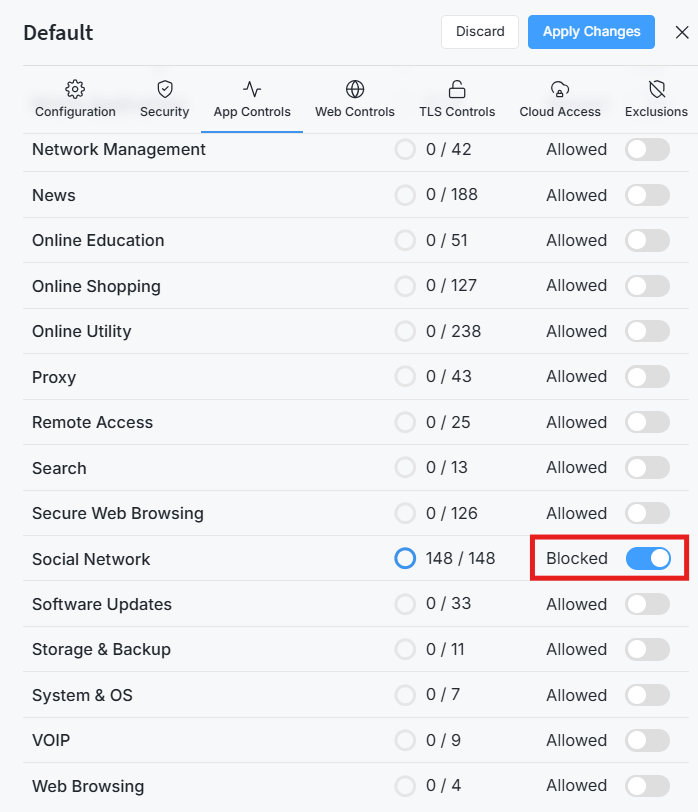Toggle blocking for Network Management
The image size is (698, 812).
pyautogui.click(x=647, y=150)
